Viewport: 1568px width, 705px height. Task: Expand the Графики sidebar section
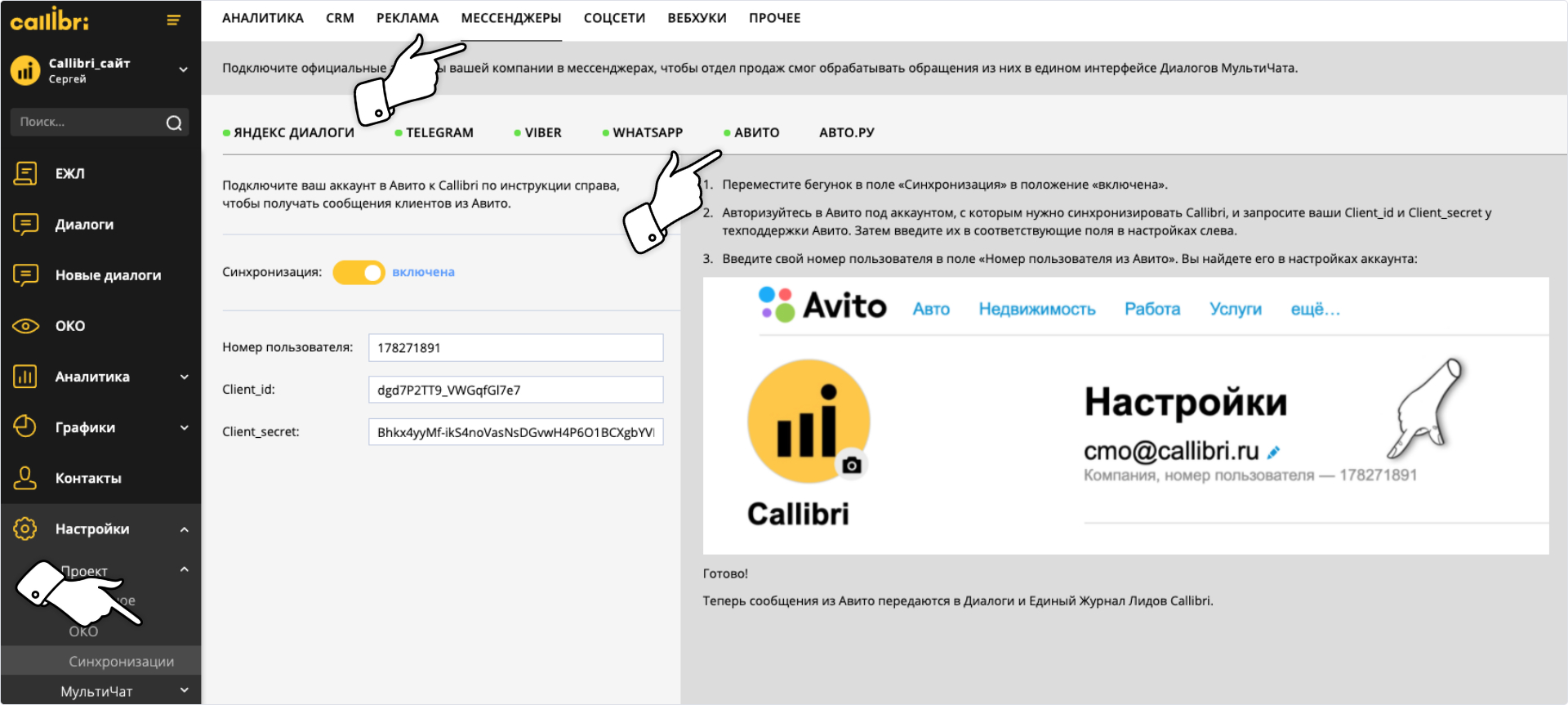point(184,427)
